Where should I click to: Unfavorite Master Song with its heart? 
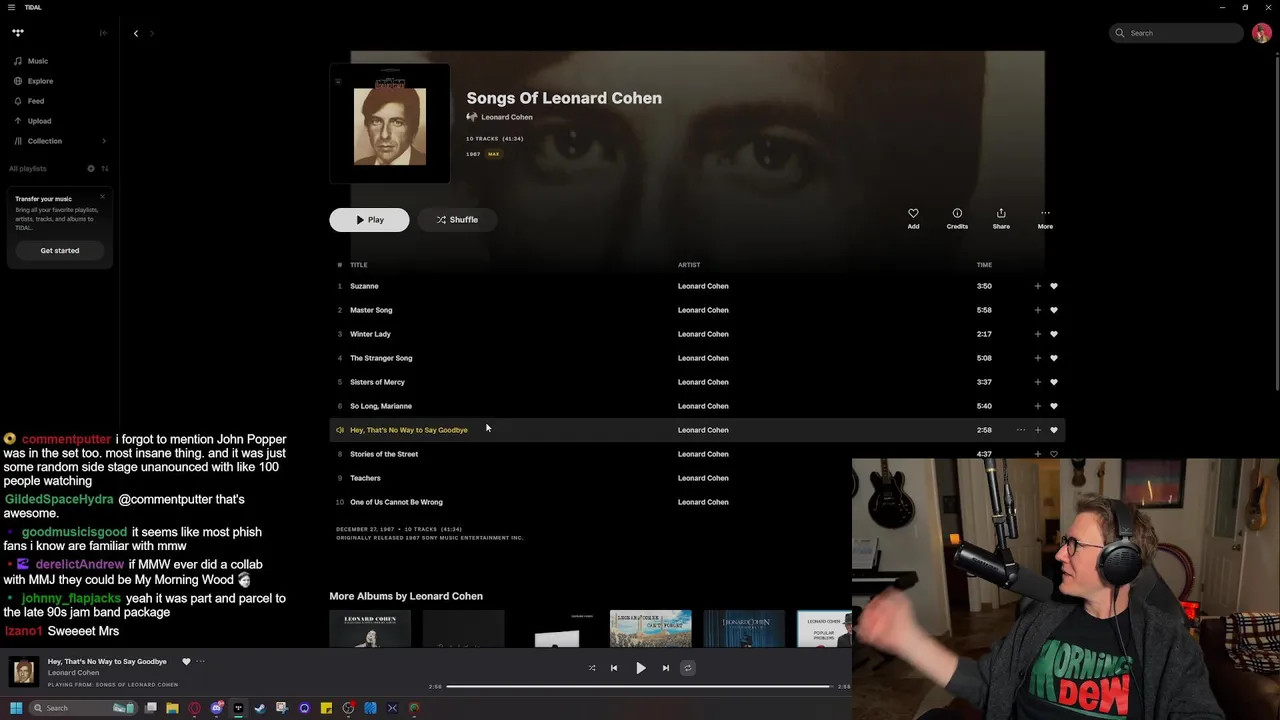[x=1053, y=310]
